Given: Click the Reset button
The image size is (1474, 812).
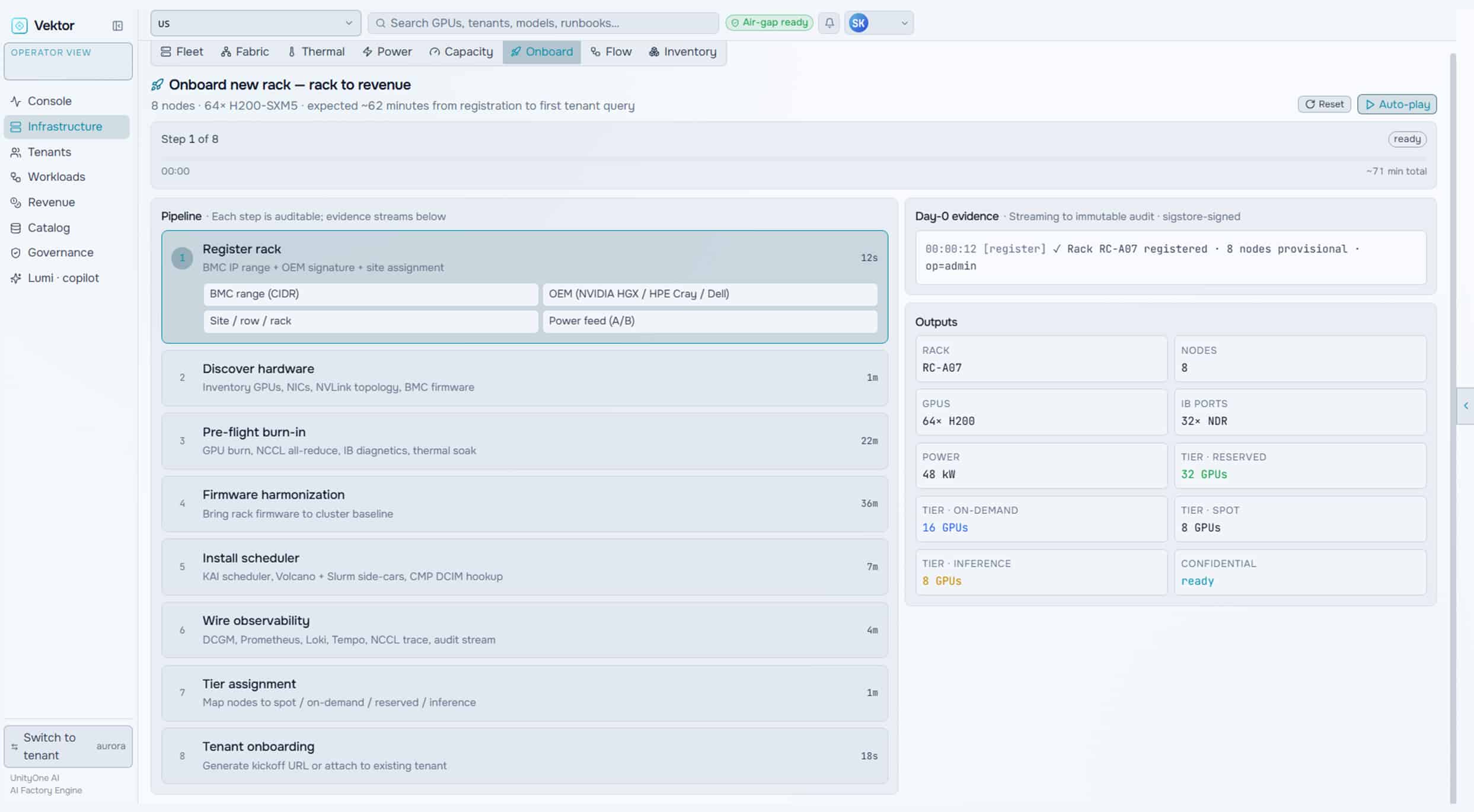Looking at the screenshot, I should tap(1324, 104).
